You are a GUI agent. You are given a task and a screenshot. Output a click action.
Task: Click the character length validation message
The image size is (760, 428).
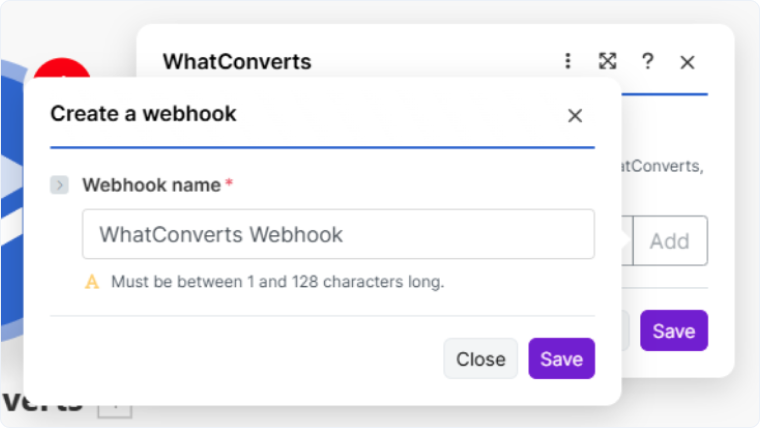click(x=278, y=282)
